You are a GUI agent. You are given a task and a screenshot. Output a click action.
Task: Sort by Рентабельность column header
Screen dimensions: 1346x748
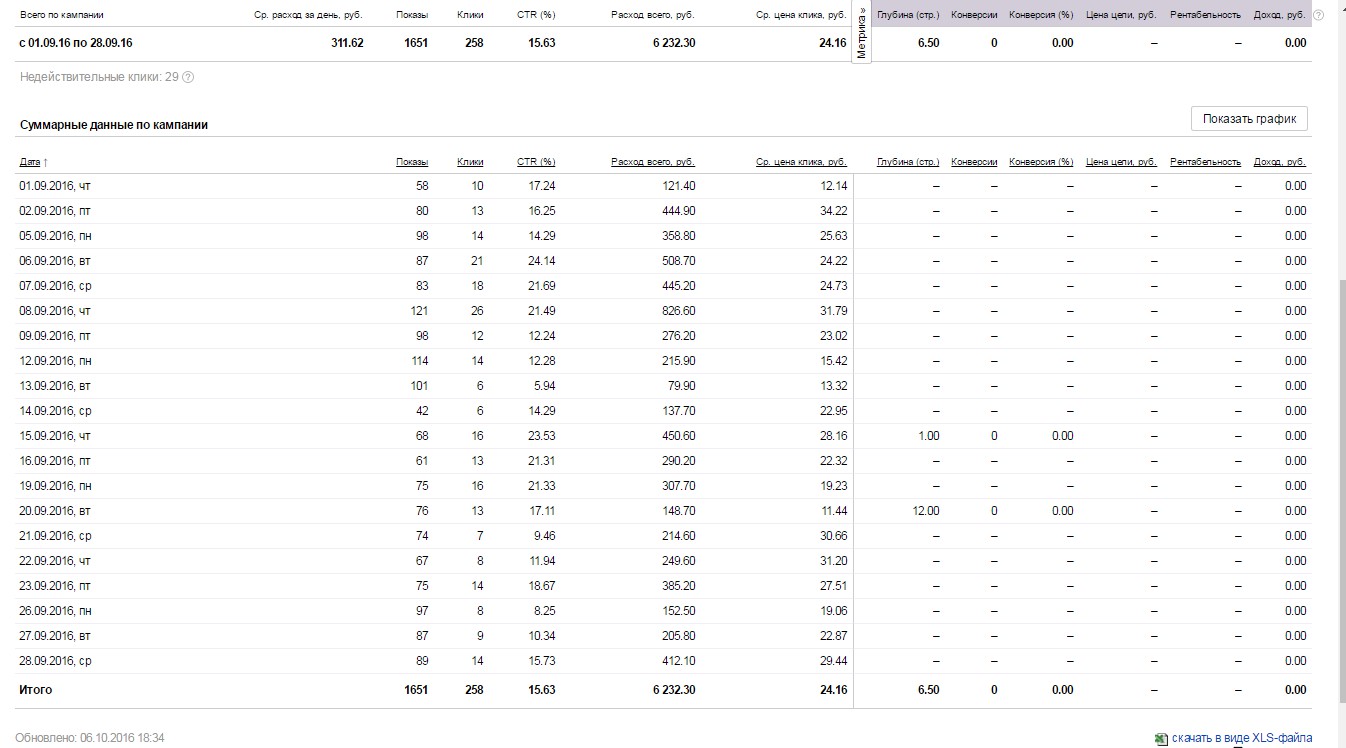[x=1205, y=162]
